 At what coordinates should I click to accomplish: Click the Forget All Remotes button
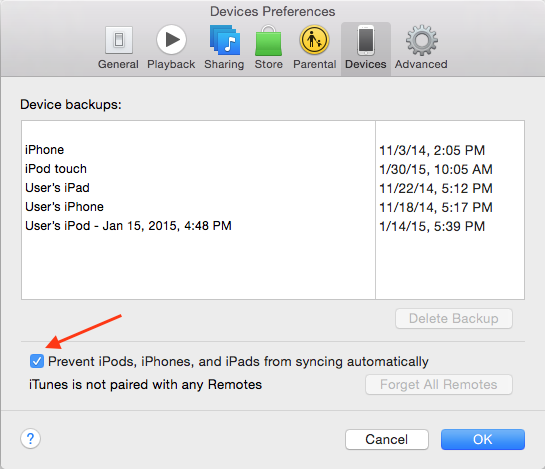click(439, 385)
